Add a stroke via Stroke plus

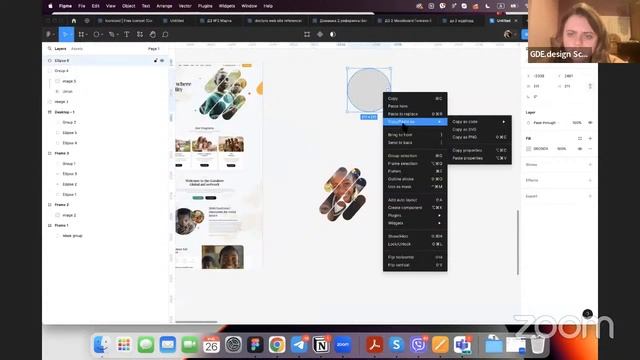(x=590, y=164)
